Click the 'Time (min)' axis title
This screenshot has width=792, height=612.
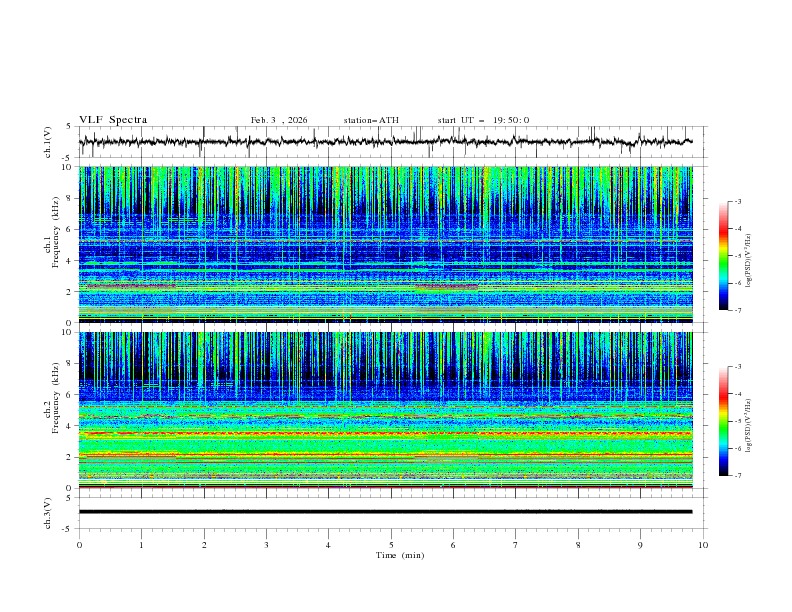click(x=400, y=555)
